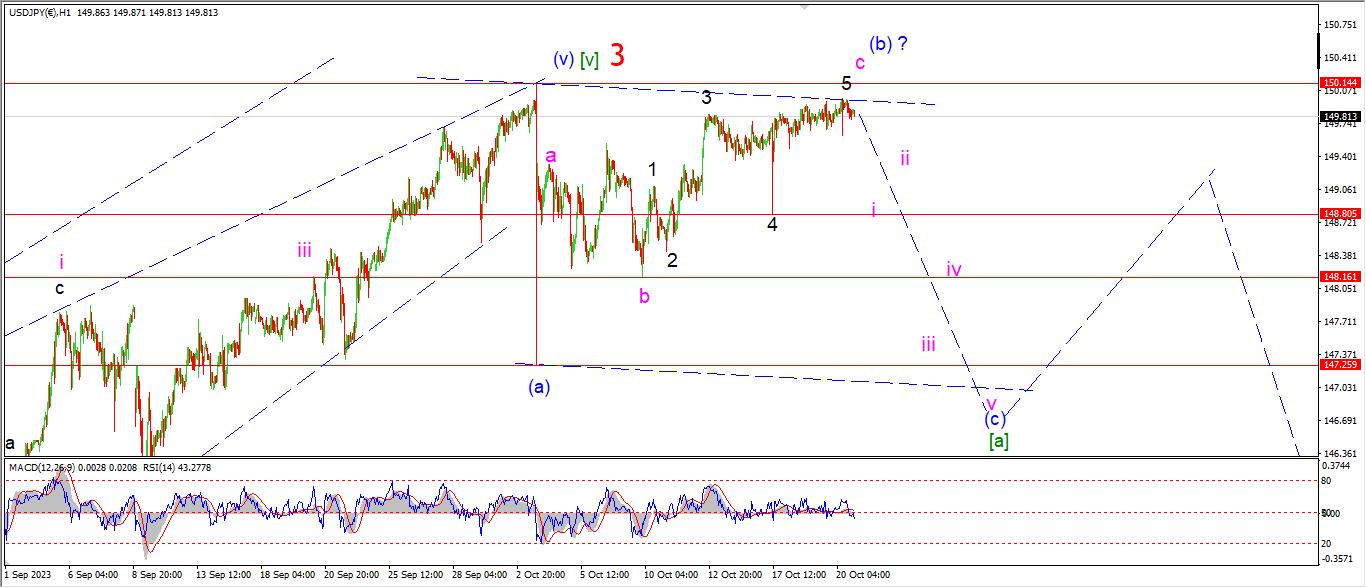The image size is (1366, 588).
Task: Click the green [v] wave label
Action: coord(589,60)
